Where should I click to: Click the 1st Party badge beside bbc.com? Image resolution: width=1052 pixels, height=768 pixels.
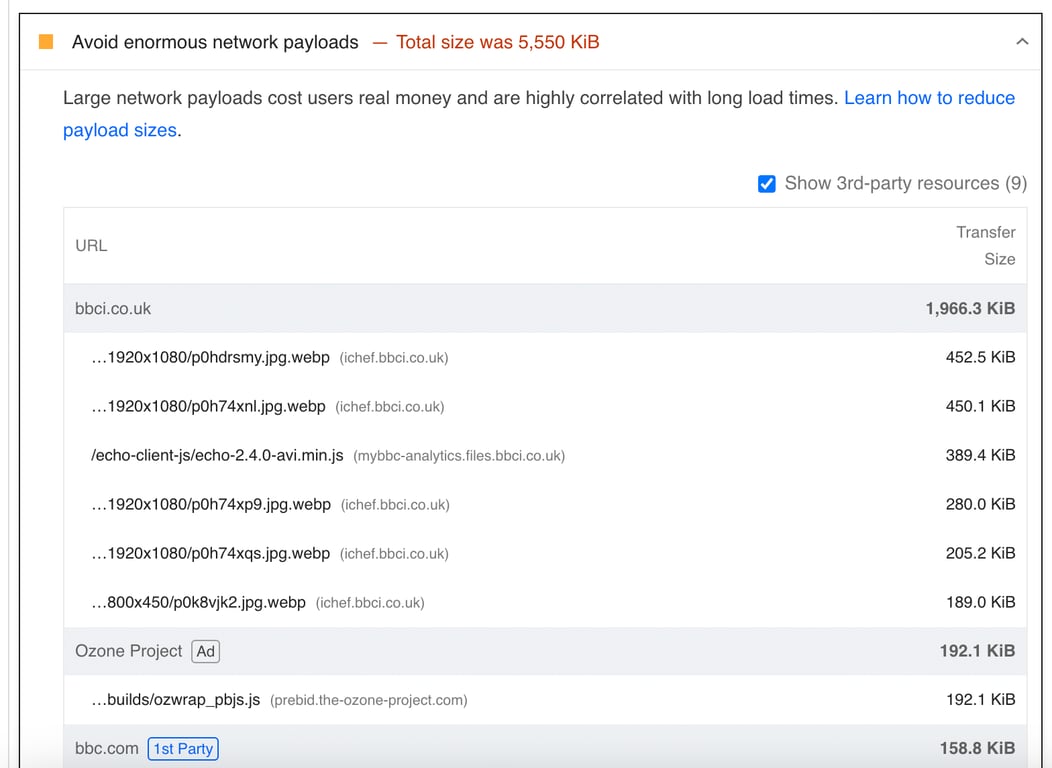click(x=183, y=748)
